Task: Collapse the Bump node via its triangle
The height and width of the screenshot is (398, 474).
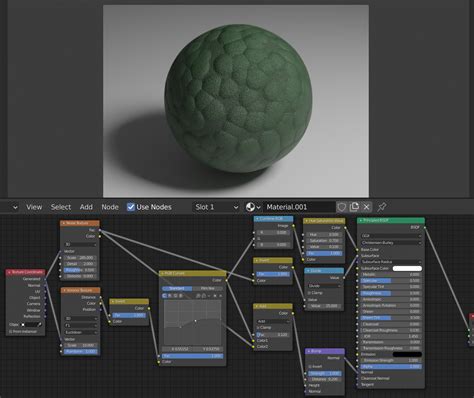Action: 309,351
